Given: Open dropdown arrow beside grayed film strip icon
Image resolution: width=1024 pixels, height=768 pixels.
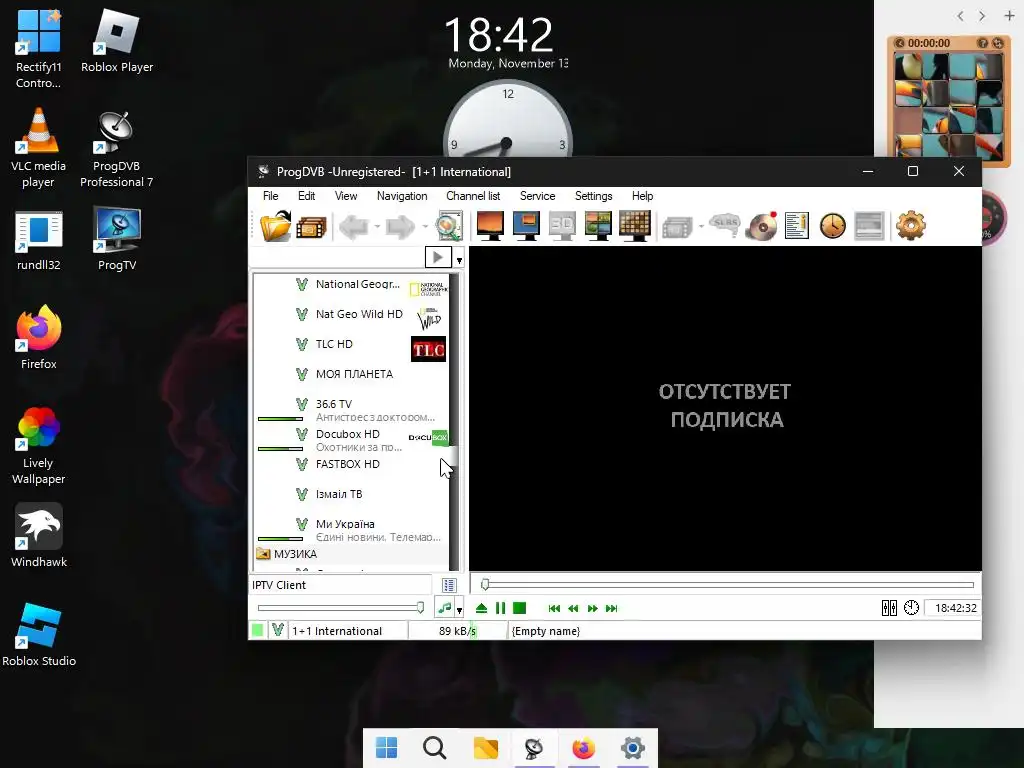Looking at the screenshot, I should coord(701,227).
